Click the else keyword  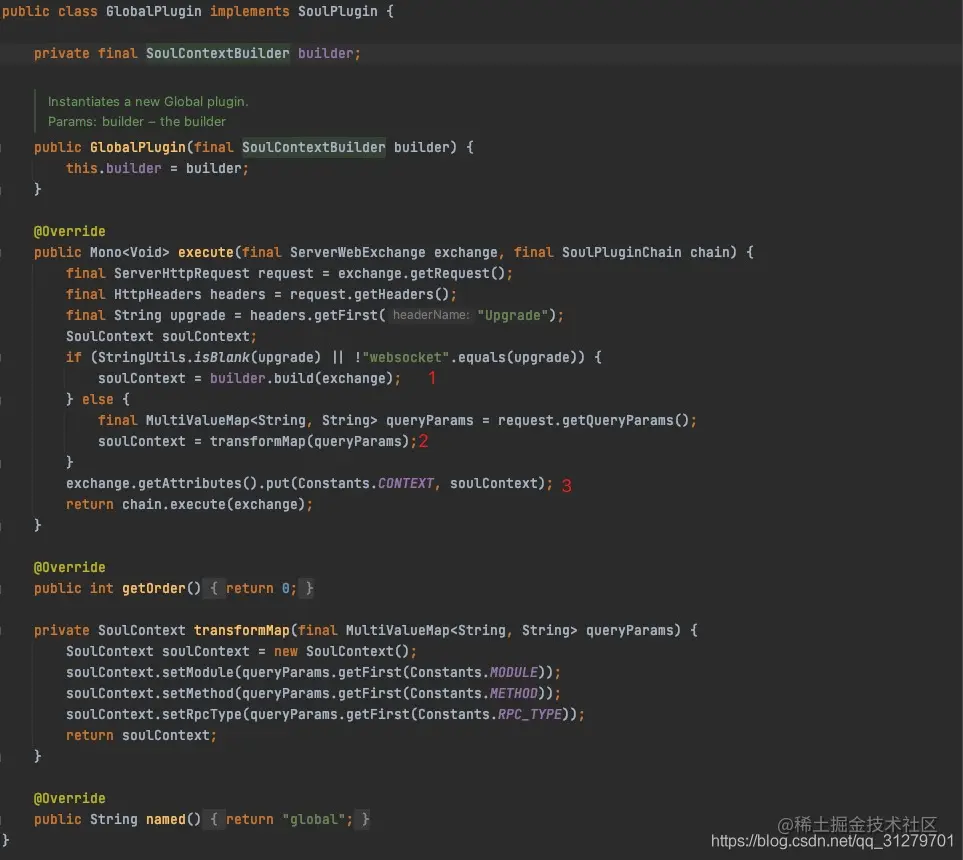[98, 399]
